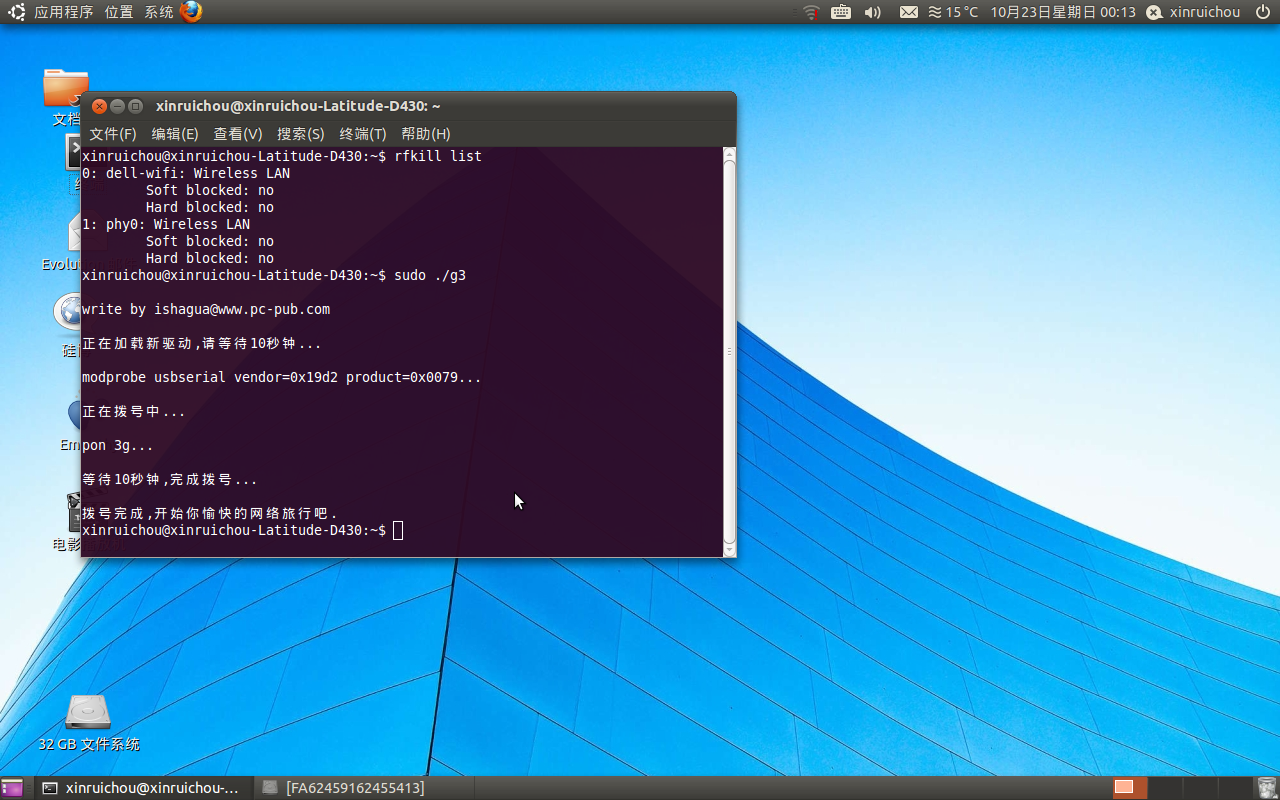Click '1: phy0: Wireless LAN' line
This screenshot has width=1280, height=800.
166,224
